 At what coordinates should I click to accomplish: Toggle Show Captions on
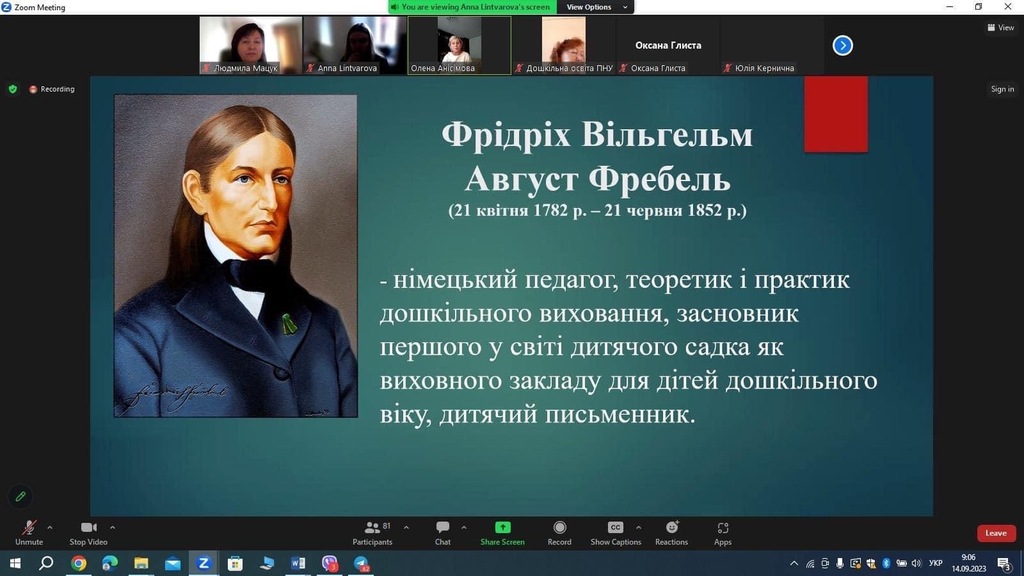[x=615, y=531]
